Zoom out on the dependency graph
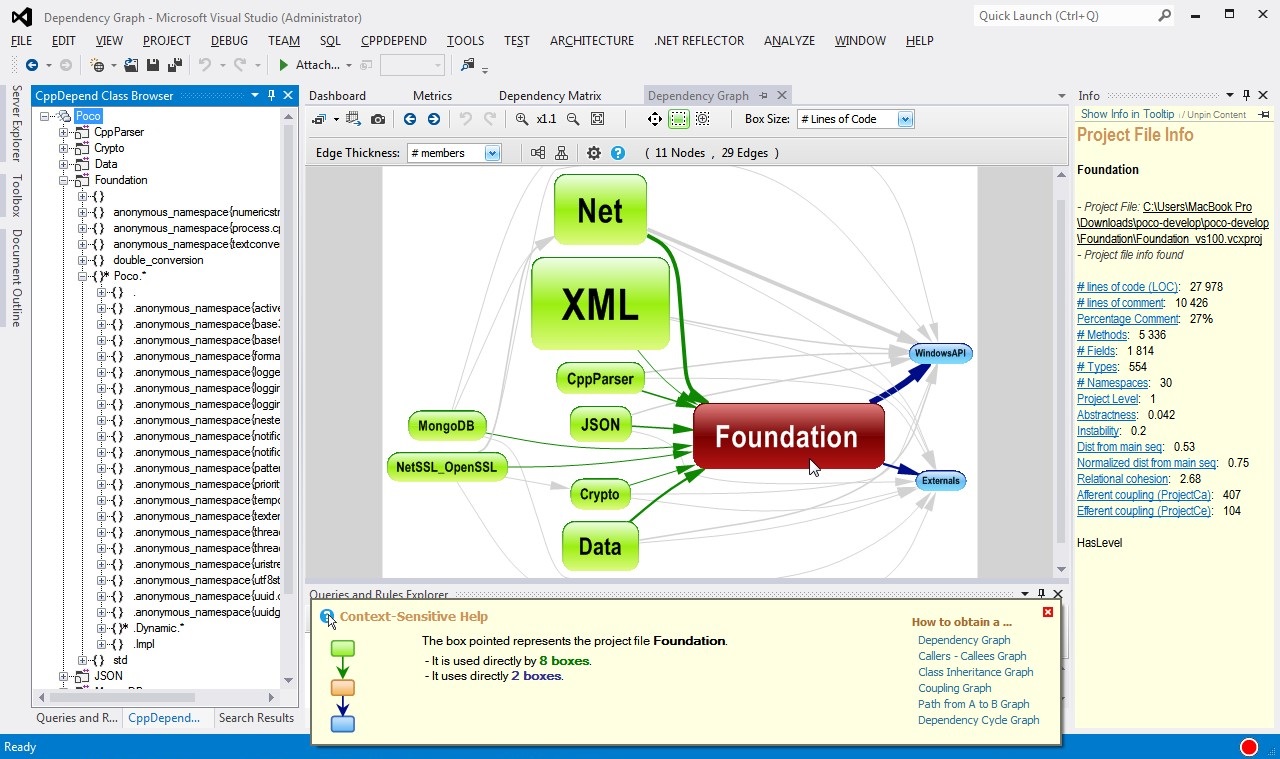 point(573,119)
